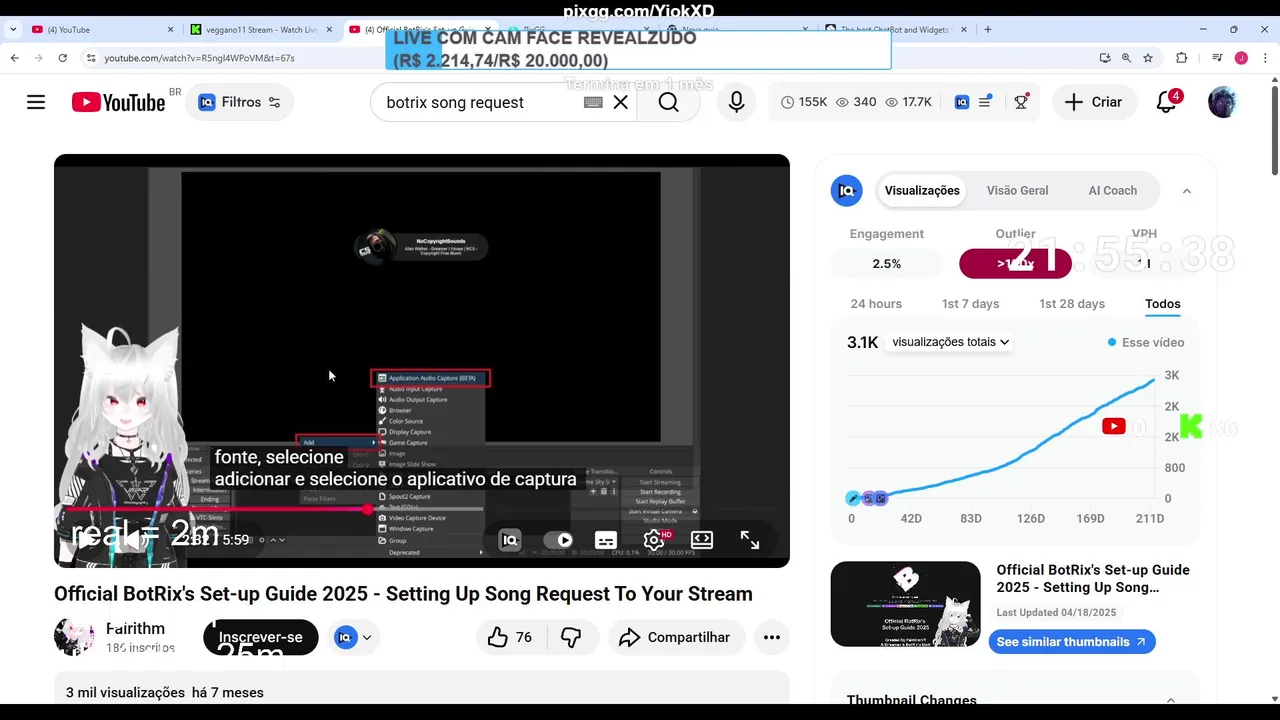Image resolution: width=1280 pixels, height=720 pixels.
Task: Open the 'visualizações totais' dropdown
Action: [x=951, y=342]
